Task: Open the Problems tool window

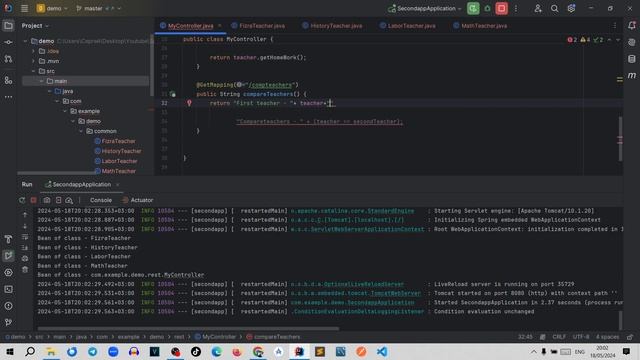Action: pyautogui.click(x=8, y=306)
